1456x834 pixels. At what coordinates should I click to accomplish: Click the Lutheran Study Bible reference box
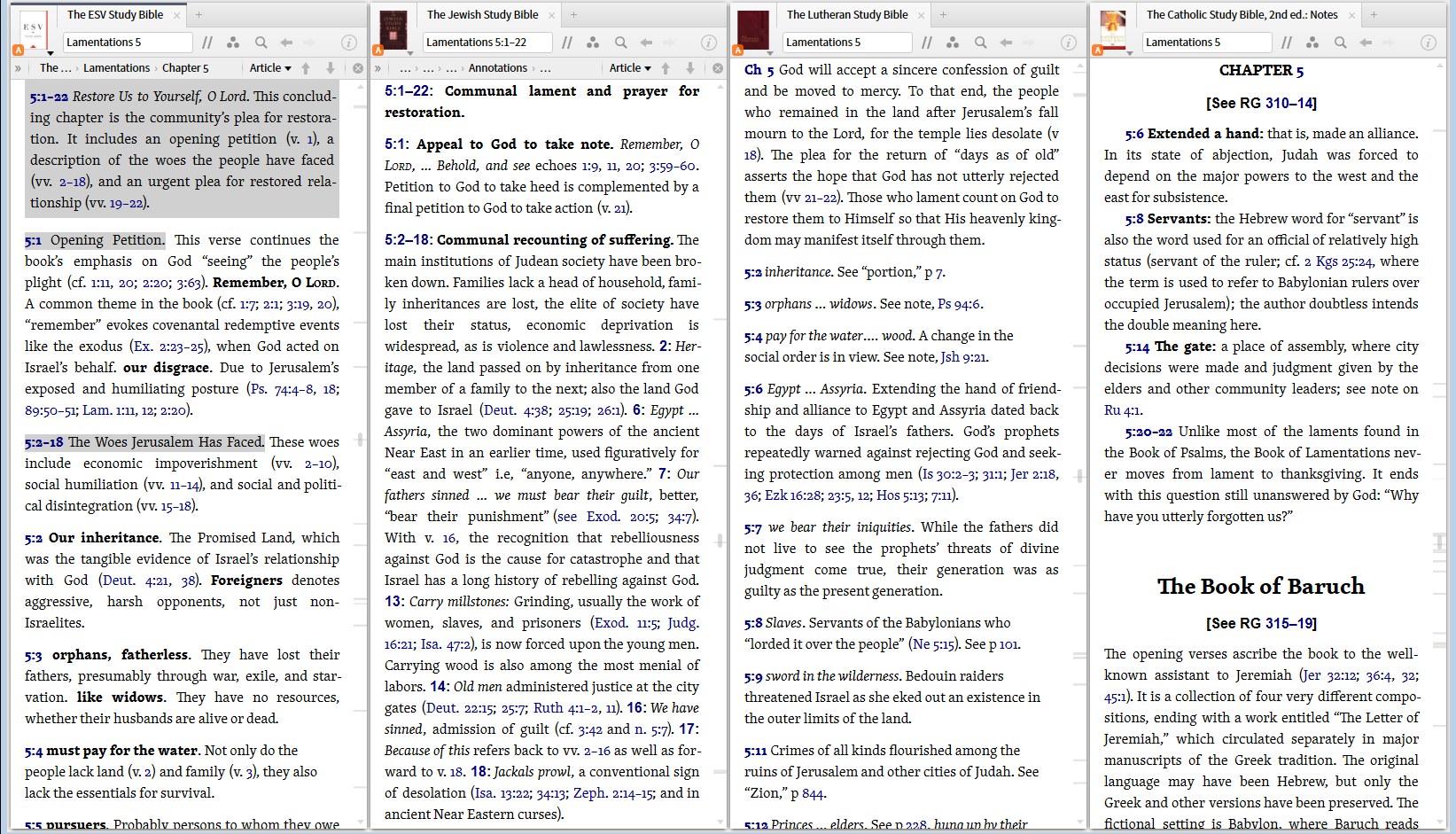click(847, 43)
